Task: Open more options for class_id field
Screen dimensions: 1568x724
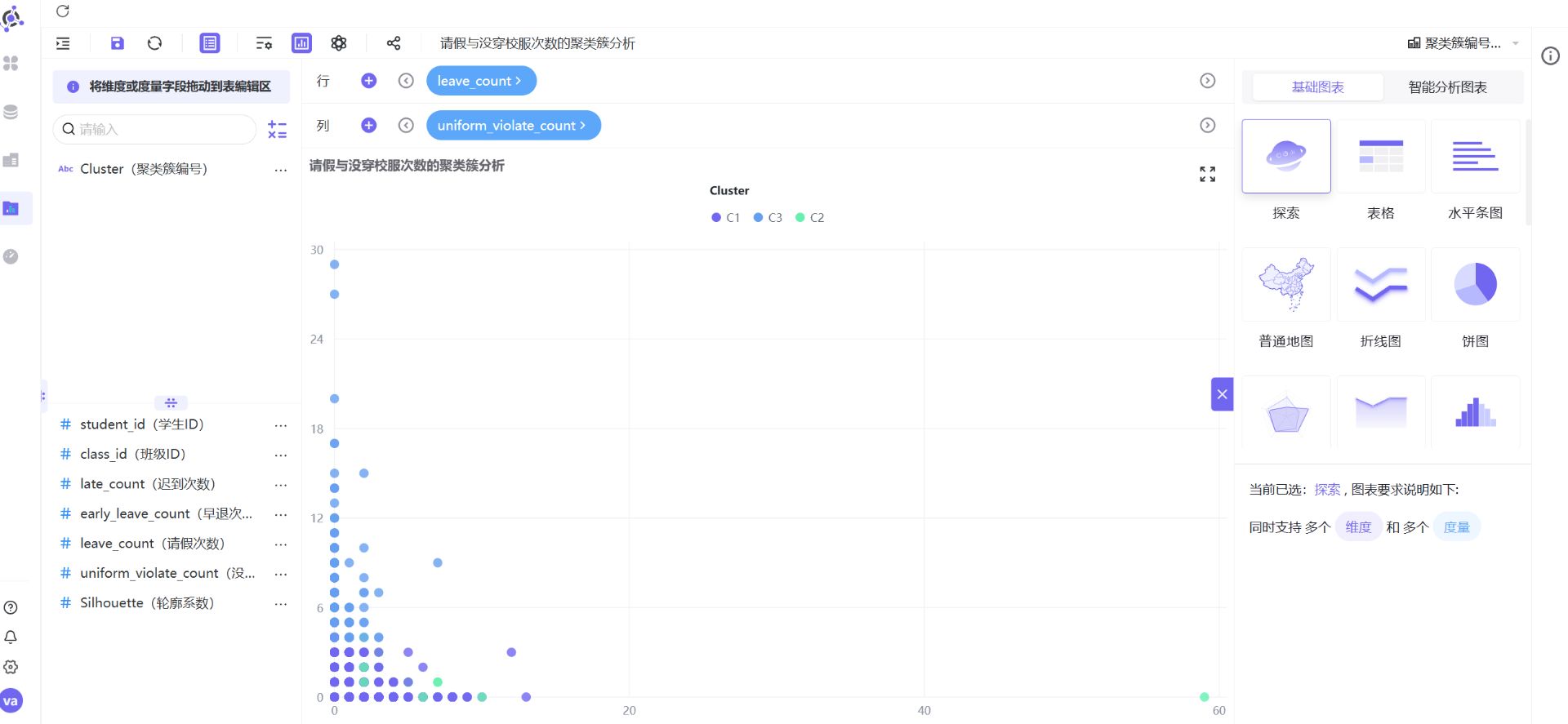Action: pos(281,455)
